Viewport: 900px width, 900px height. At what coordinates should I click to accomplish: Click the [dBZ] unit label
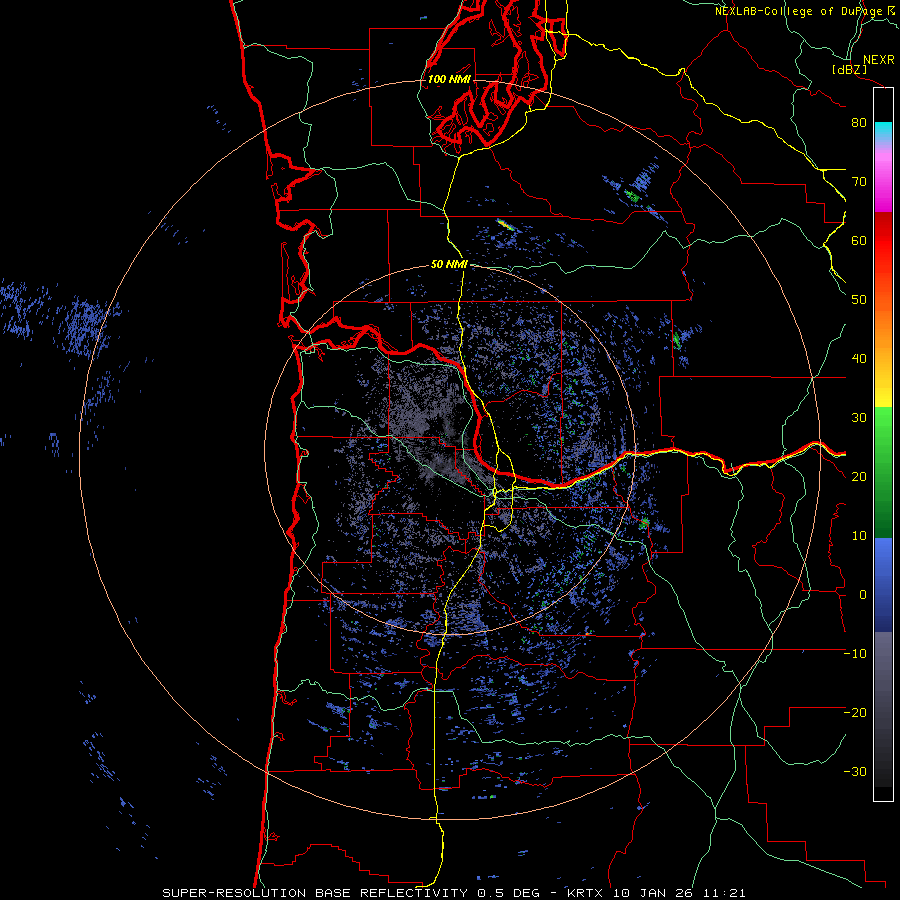point(849,69)
